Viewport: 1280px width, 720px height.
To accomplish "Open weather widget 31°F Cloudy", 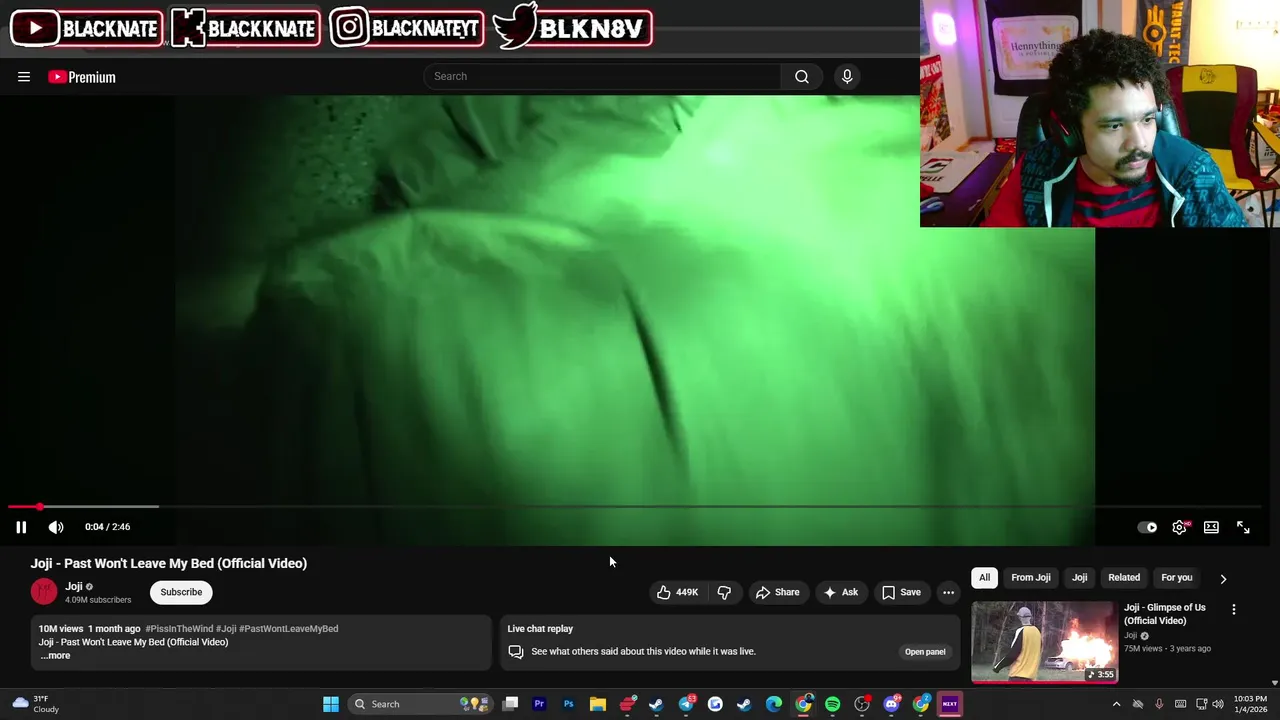I will click(36, 704).
